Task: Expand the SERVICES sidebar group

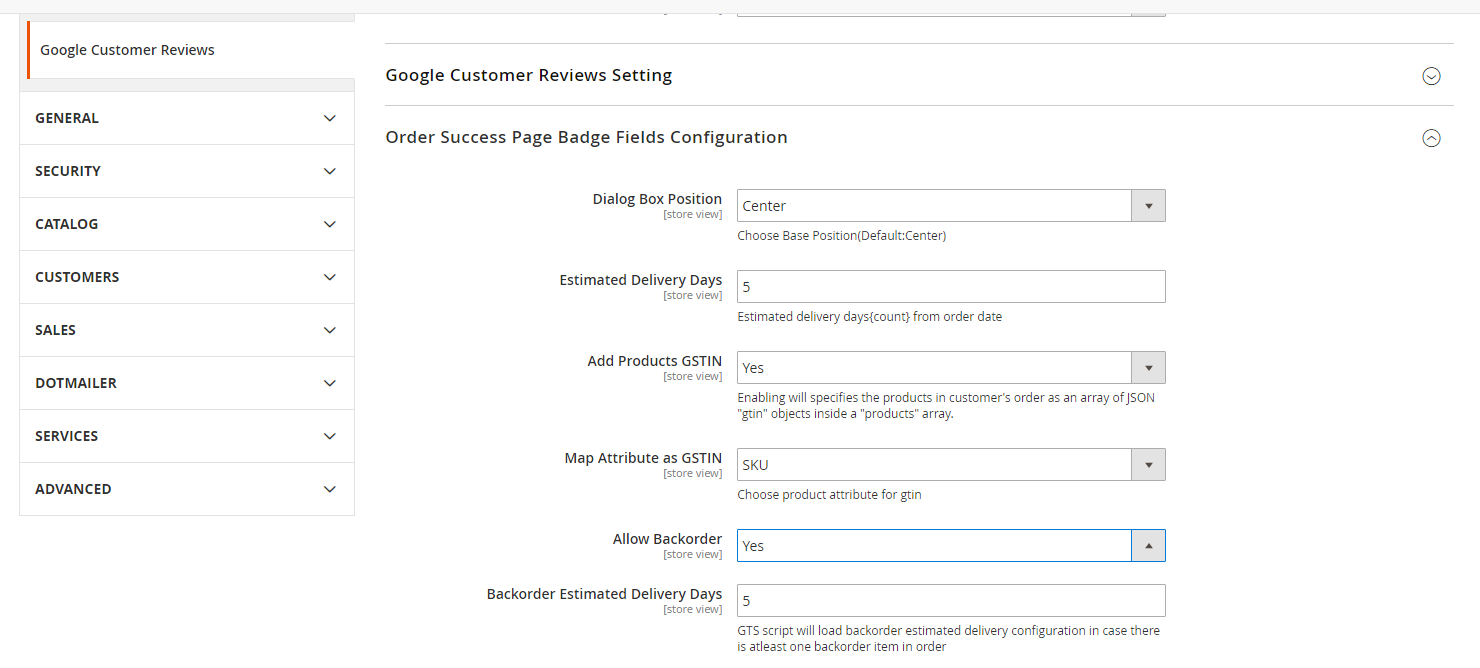Action: (x=186, y=436)
